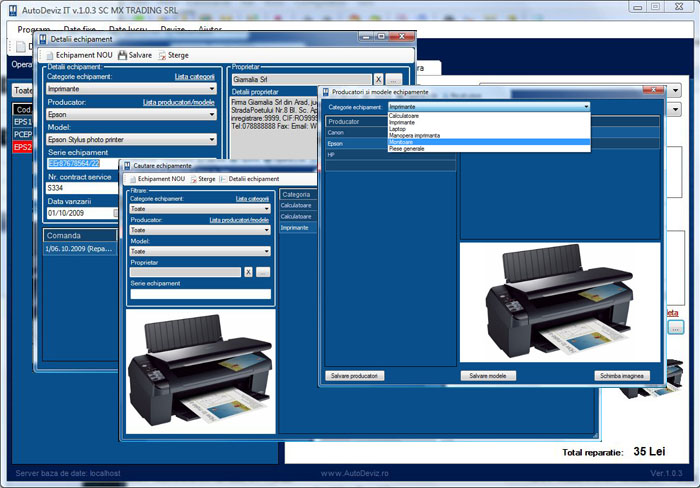This screenshot has height=488, width=700.
Task: Click Categoria column header in Cautare echipamente
Action: point(298,194)
